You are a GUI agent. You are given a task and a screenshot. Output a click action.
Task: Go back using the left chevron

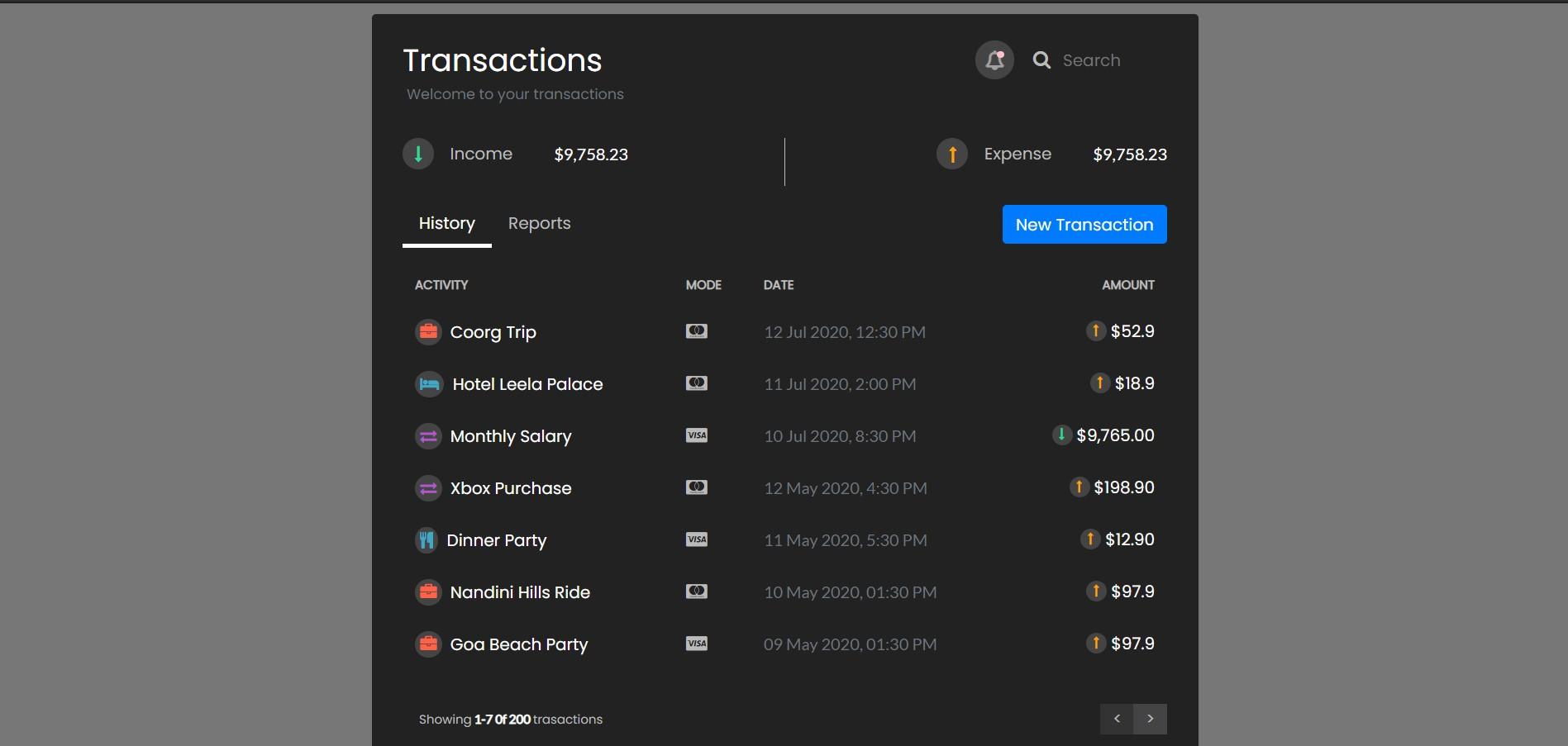pos(1117,719)
